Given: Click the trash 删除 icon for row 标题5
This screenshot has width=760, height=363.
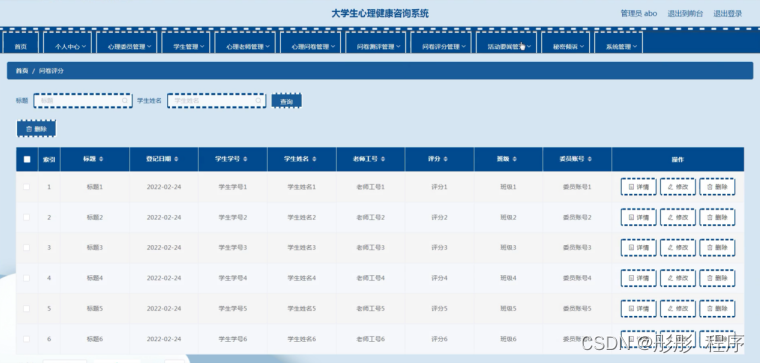Looking at the screenshot, I should pyautogui.click(x=710, y=309).
